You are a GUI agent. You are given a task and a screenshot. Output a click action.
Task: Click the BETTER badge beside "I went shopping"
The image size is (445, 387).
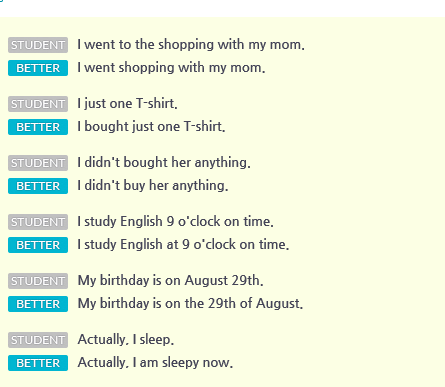[x=38, y=68]
